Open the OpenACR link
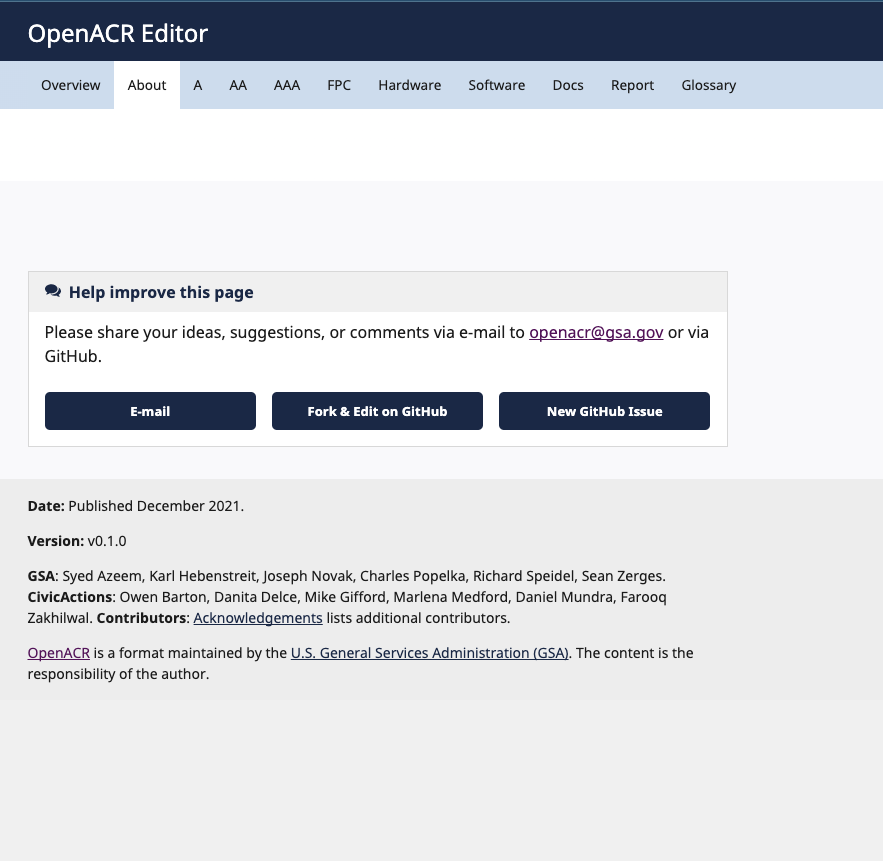 point(58,652)
